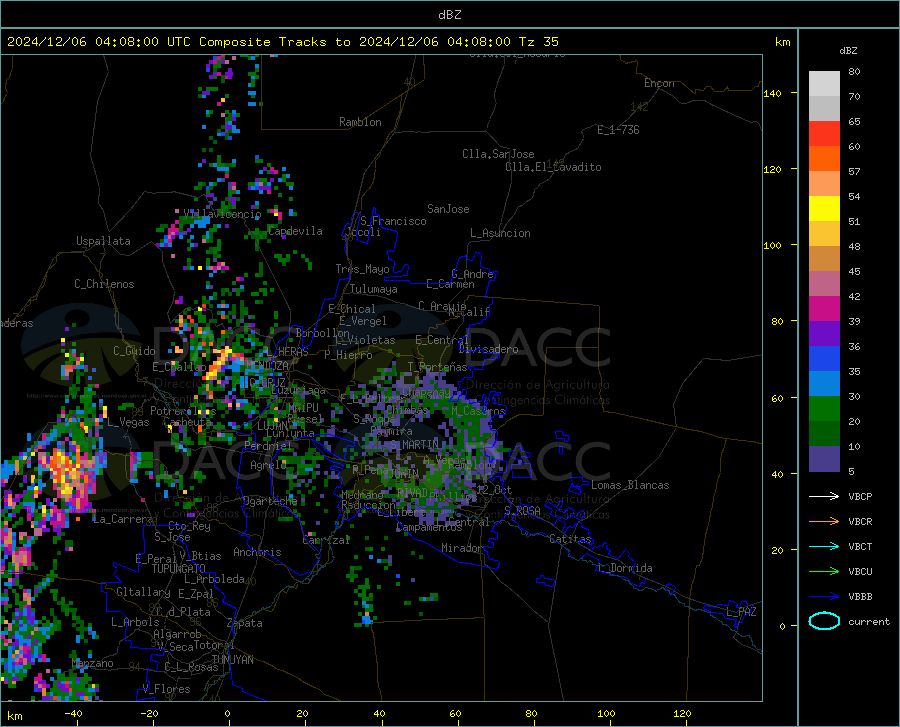Click the La_Carrera place label
900x727 pixels.
tap(123, 519)
